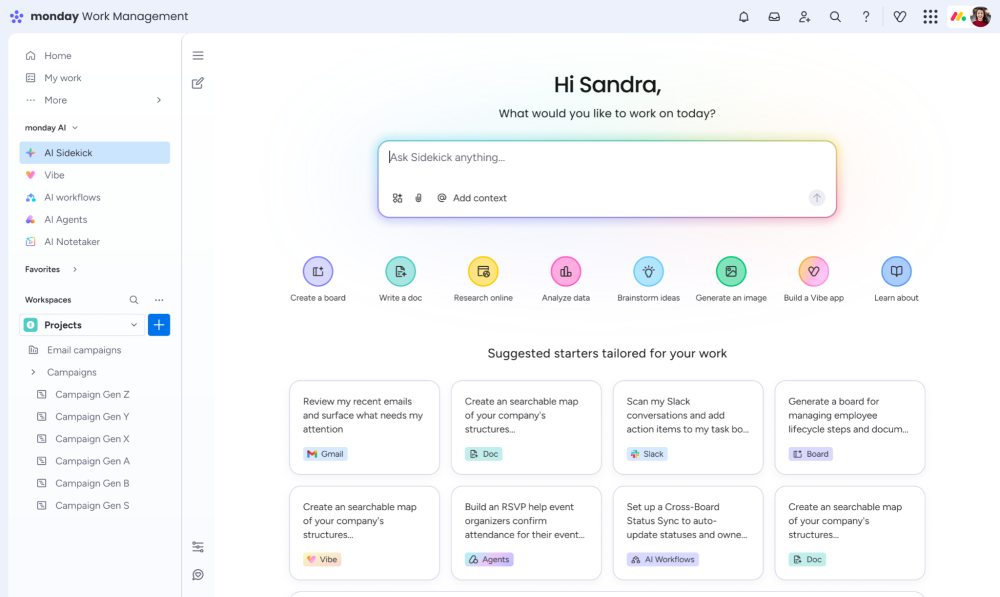Collapse the monday AI section

(x=75, y=128)
